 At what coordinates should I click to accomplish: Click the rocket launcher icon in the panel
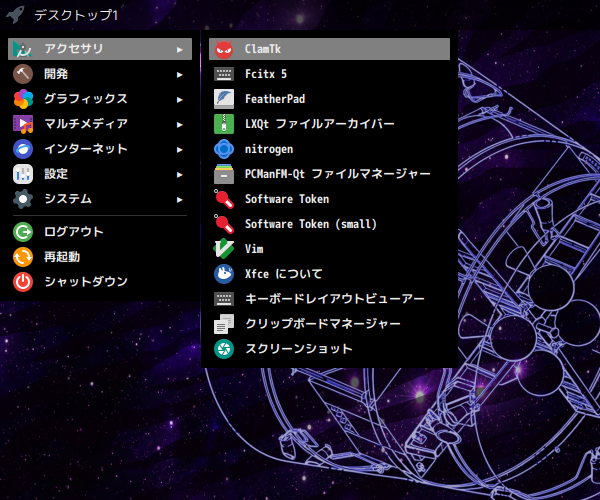[x=15, y=15]
